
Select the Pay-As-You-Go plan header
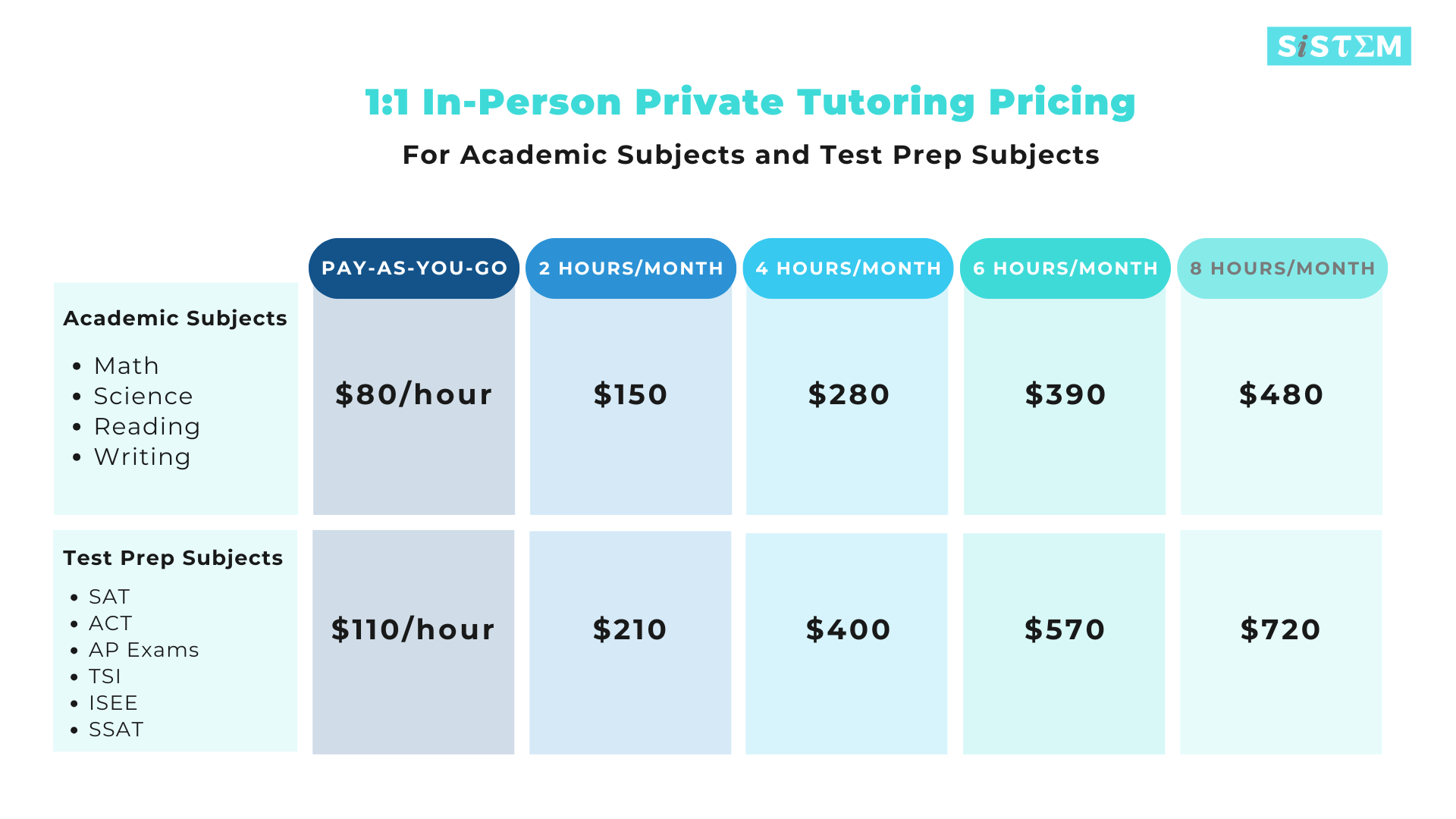414,268
